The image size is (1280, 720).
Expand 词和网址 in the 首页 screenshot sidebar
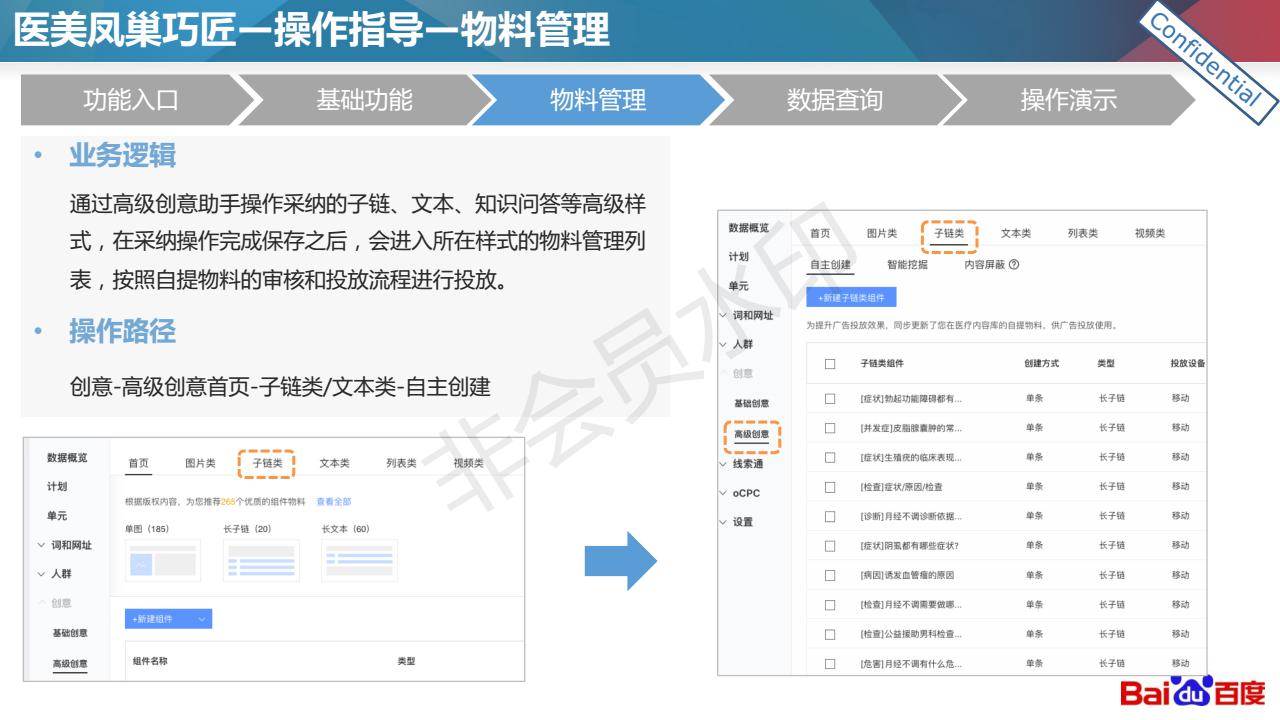tap(41, 545)
